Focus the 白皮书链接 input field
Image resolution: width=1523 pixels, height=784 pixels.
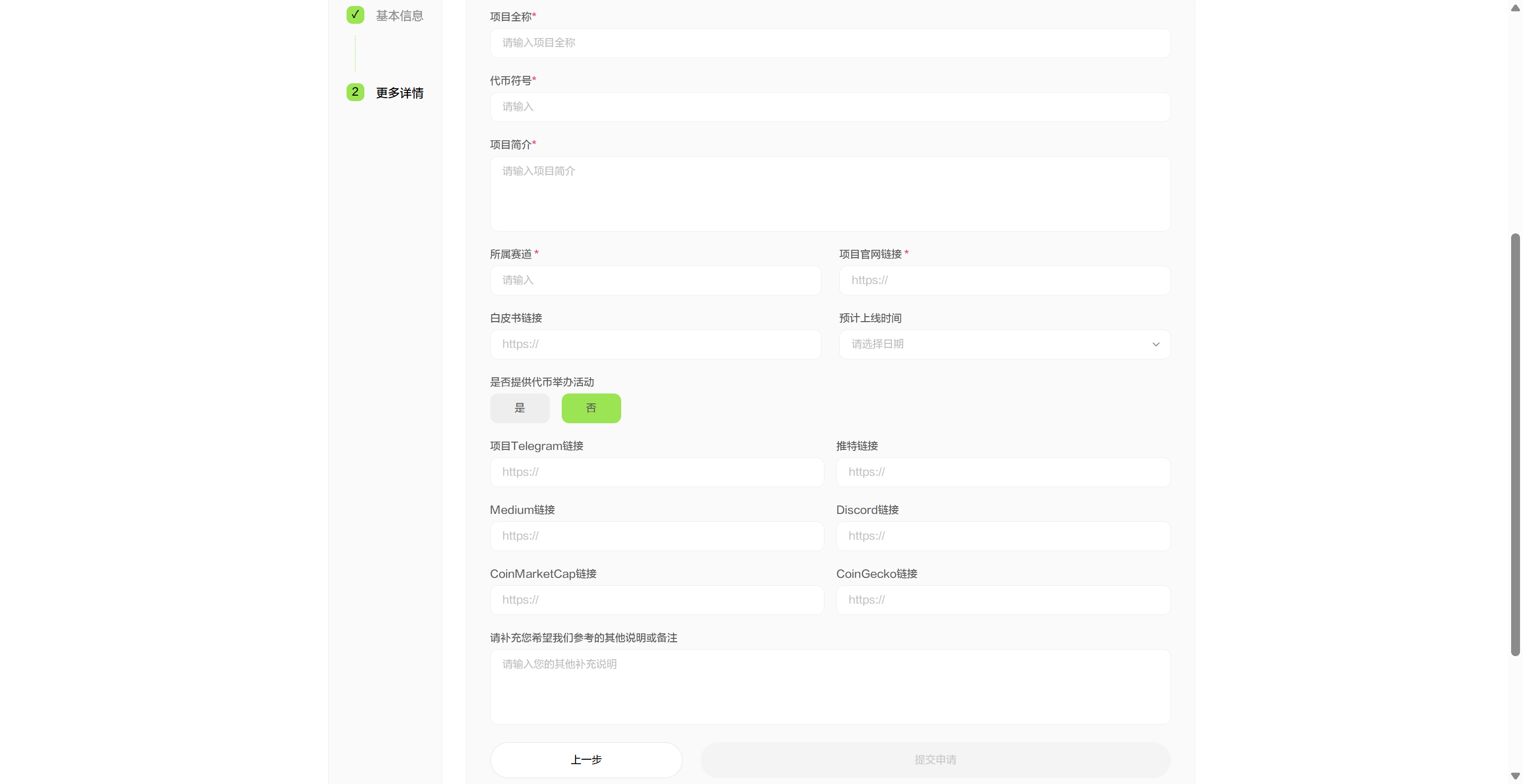click(x=655, y=344)
